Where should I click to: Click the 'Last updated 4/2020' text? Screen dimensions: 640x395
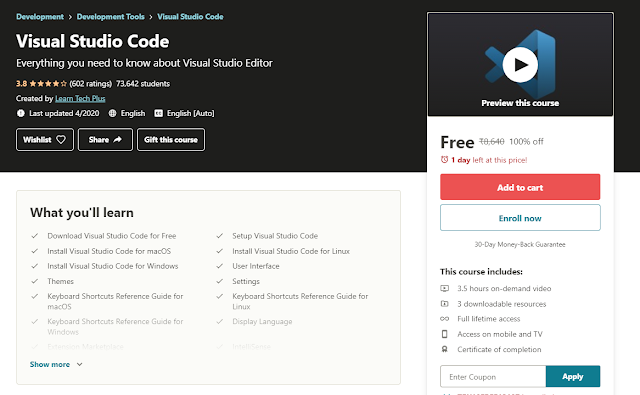click(64, 113)
